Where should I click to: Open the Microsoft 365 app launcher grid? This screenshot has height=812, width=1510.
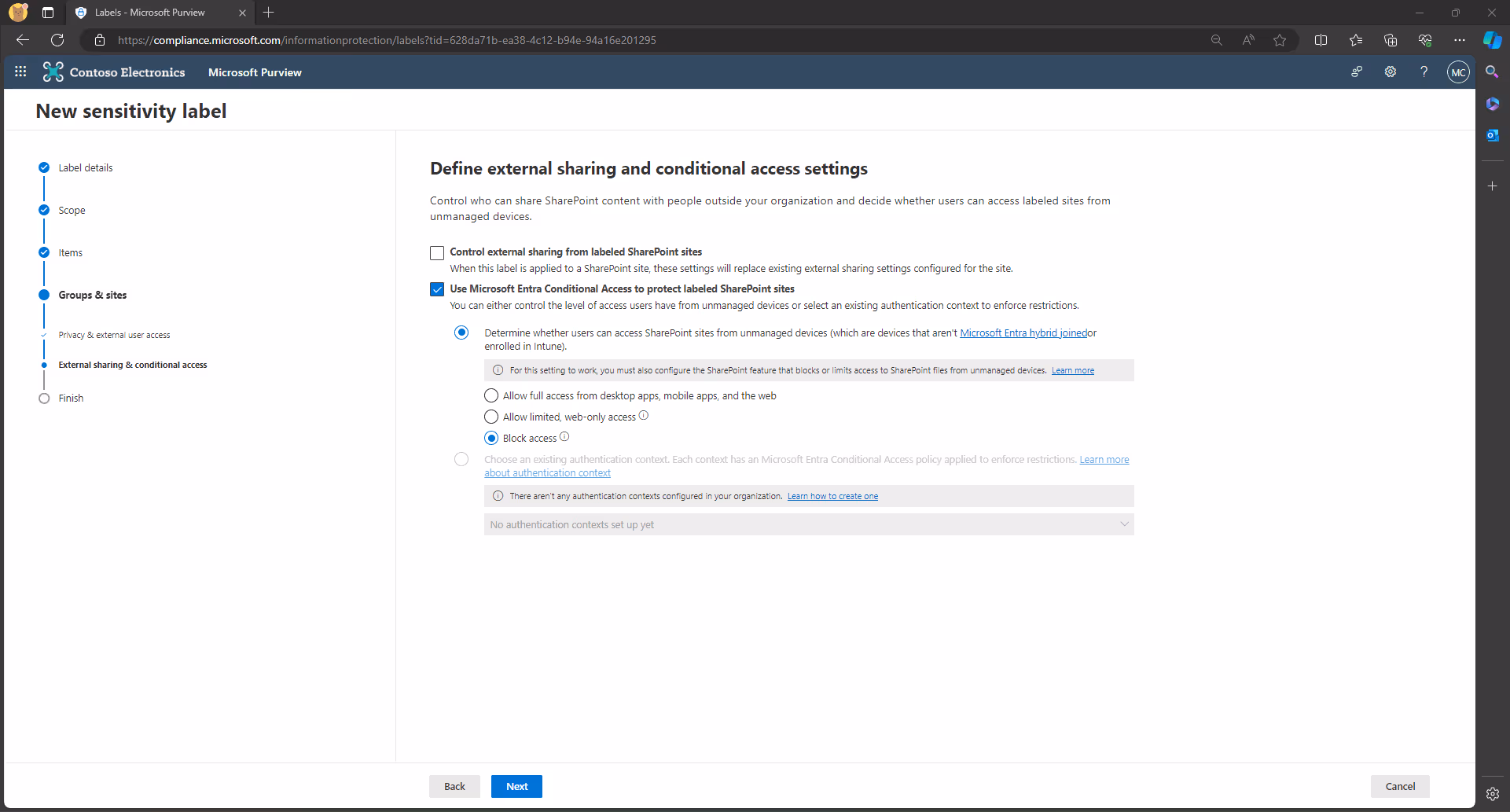(x=20, y=72)
